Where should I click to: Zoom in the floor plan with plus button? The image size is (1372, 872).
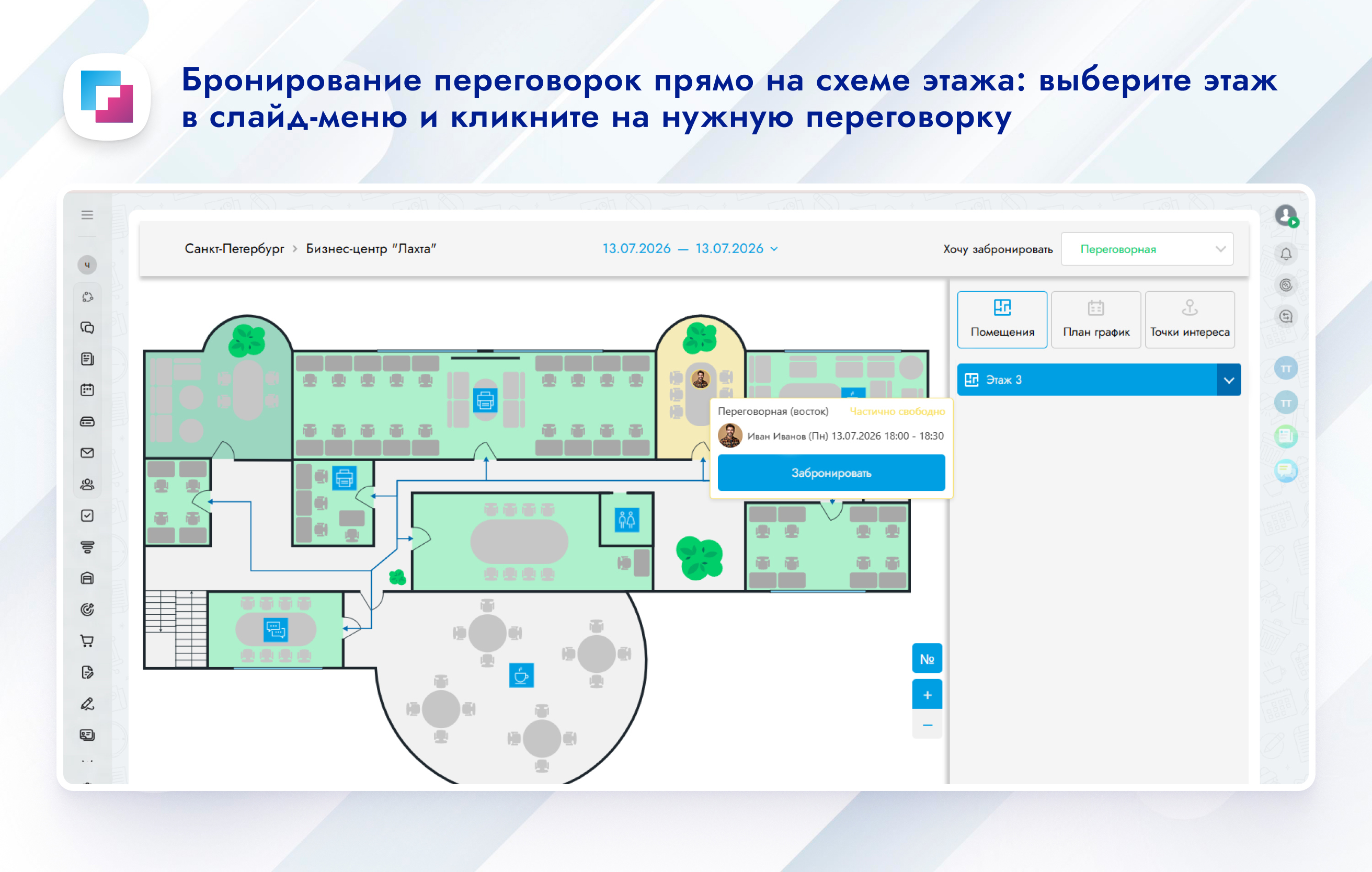pyautogui.click(x=927, y=695)
